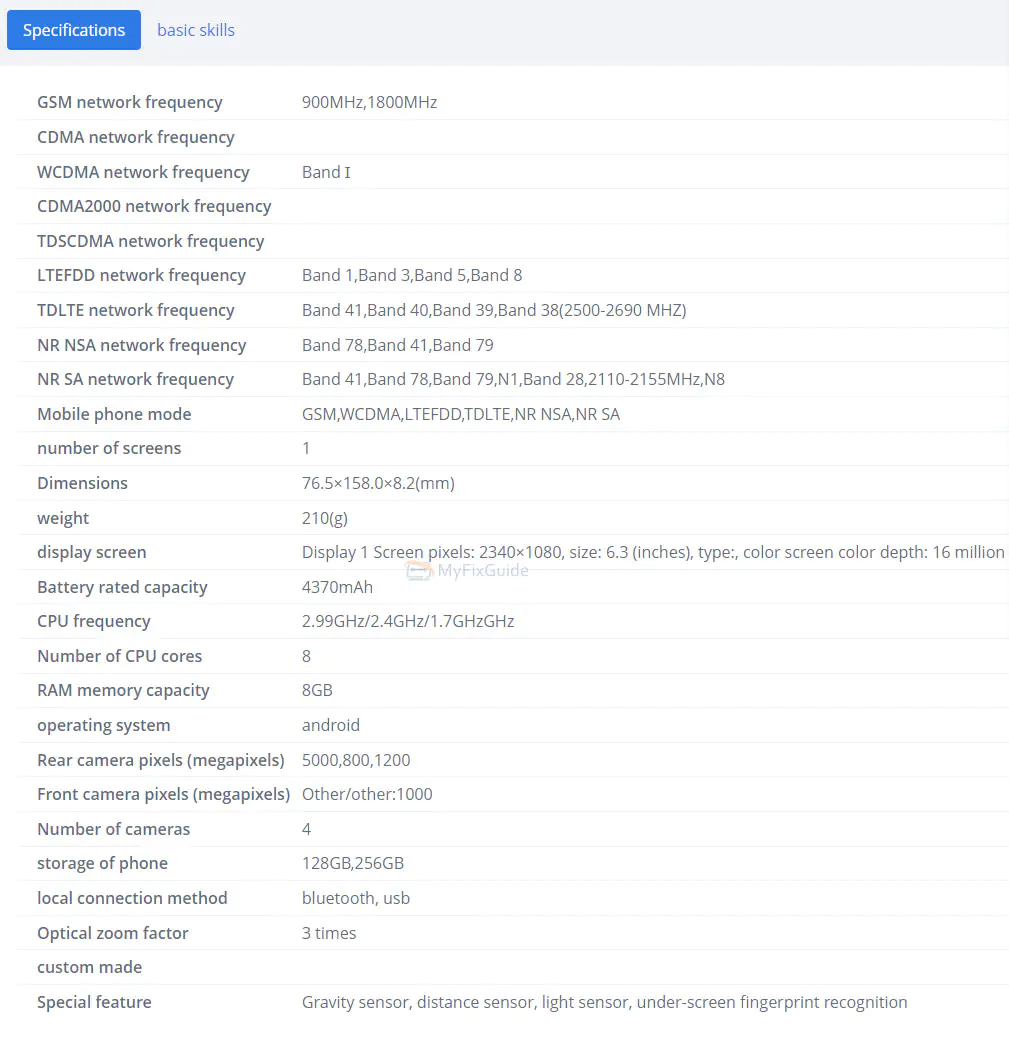1009x1047 pixels.
Task: Click the CDMA2000 network frequency label
Action: pos(154,206)
